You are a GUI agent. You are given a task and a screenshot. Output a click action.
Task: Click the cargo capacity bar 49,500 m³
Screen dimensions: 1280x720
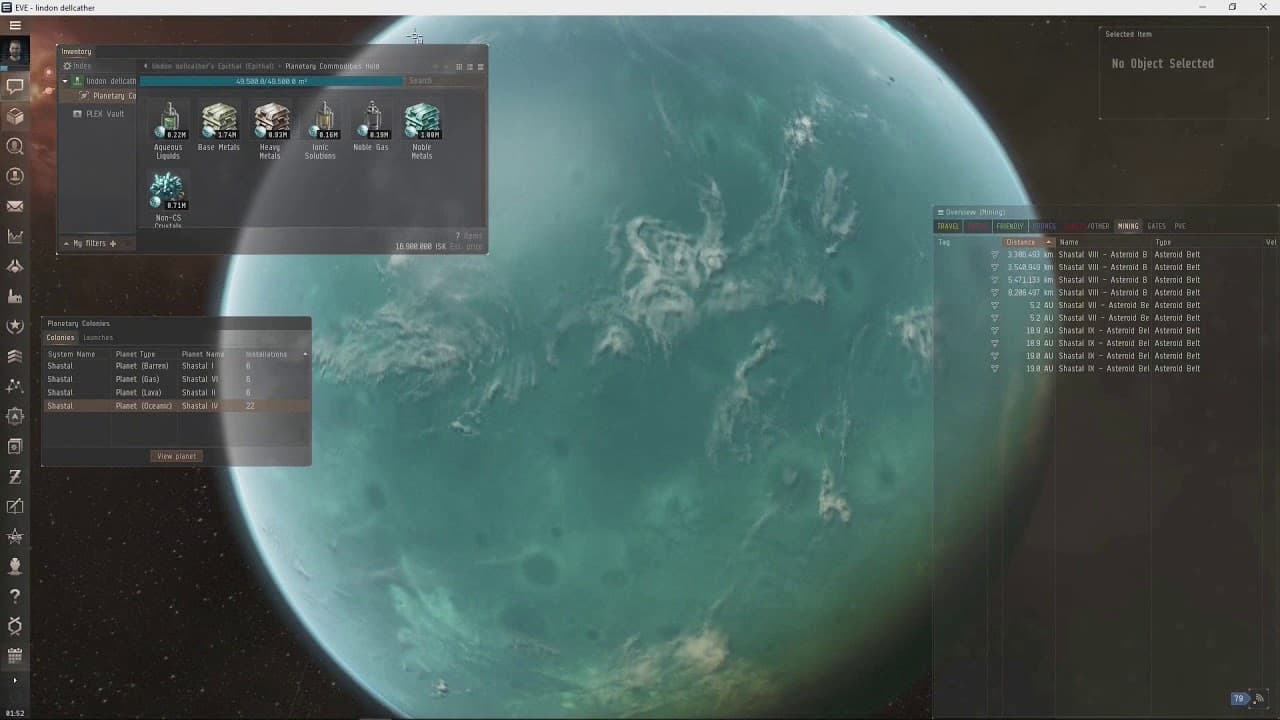click(271, 81)
